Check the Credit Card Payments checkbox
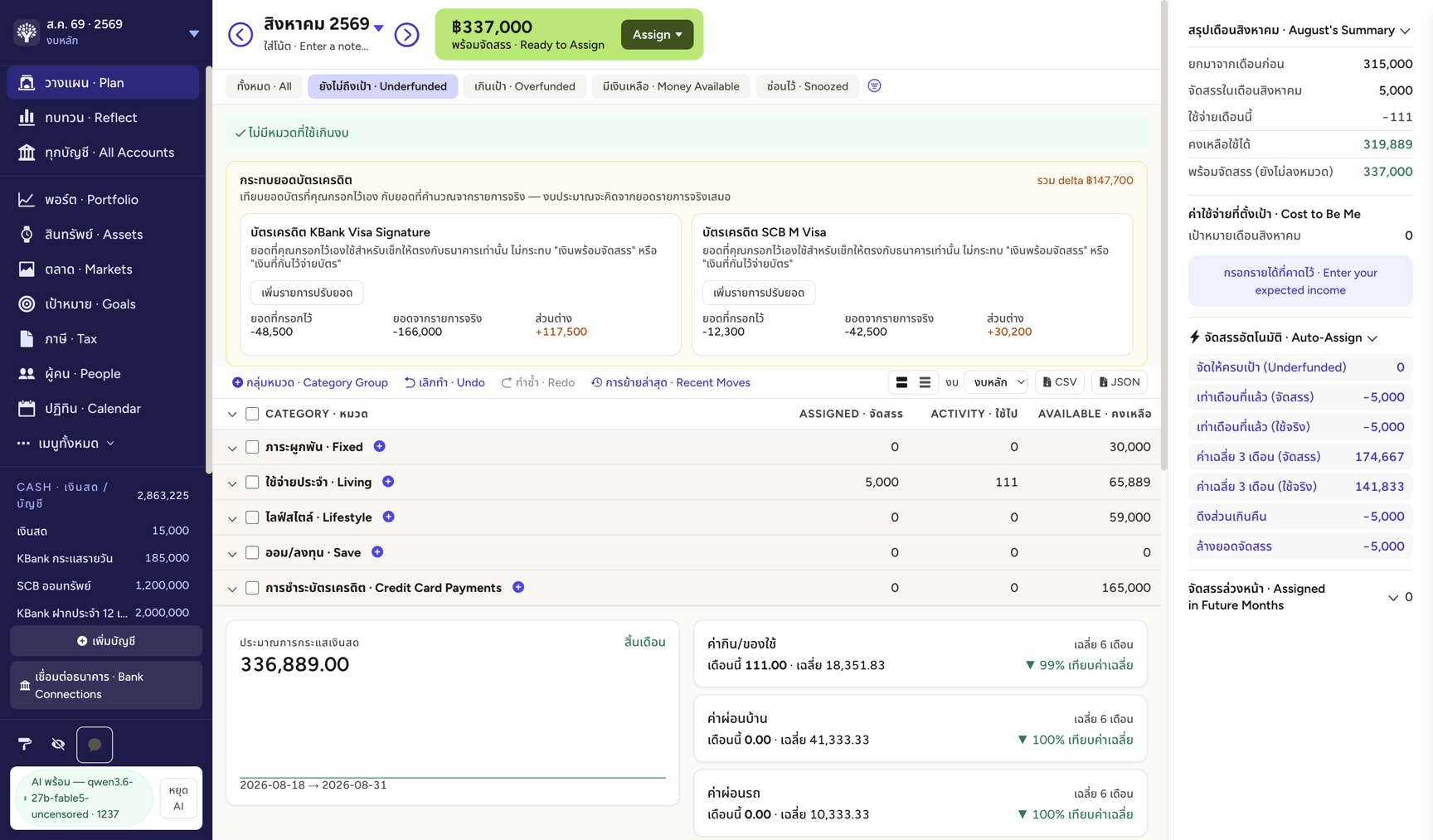Screen dimensions: 1433x840 coord(252,588)
